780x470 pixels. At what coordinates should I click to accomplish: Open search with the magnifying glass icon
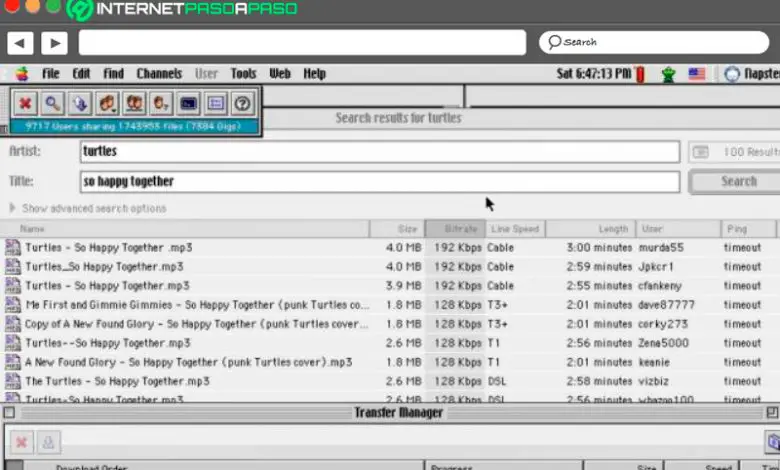[x=52, y=103]
